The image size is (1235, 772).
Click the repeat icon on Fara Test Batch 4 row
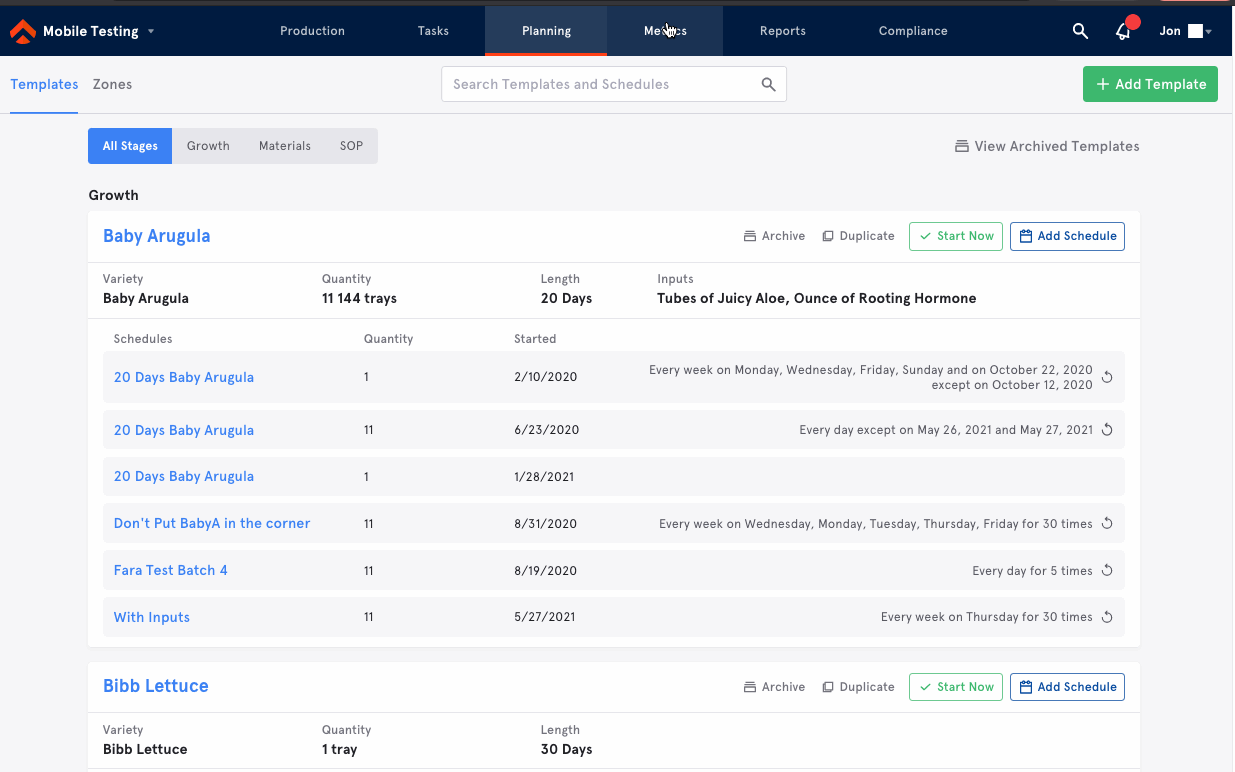point(1107,571)
